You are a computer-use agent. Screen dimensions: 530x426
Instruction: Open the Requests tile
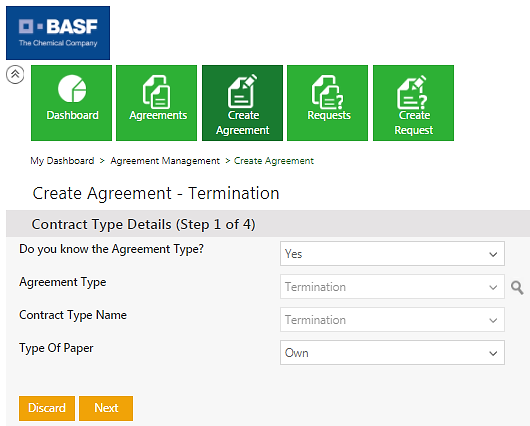pos(328,103)
